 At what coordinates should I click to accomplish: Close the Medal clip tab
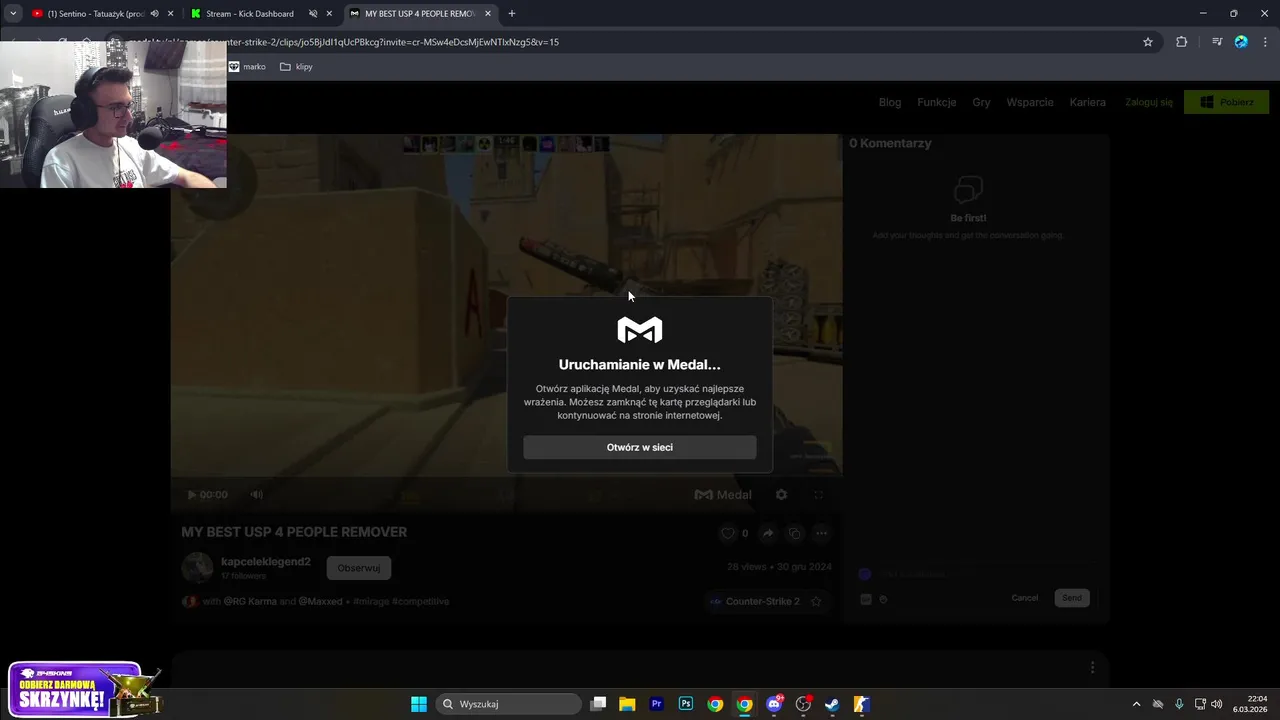tap(488, 14)
